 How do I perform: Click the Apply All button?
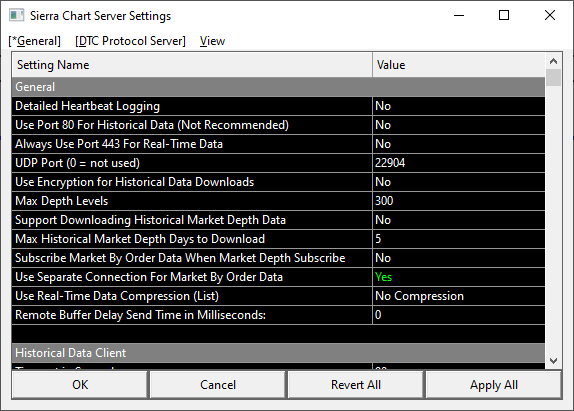point(494,385)
